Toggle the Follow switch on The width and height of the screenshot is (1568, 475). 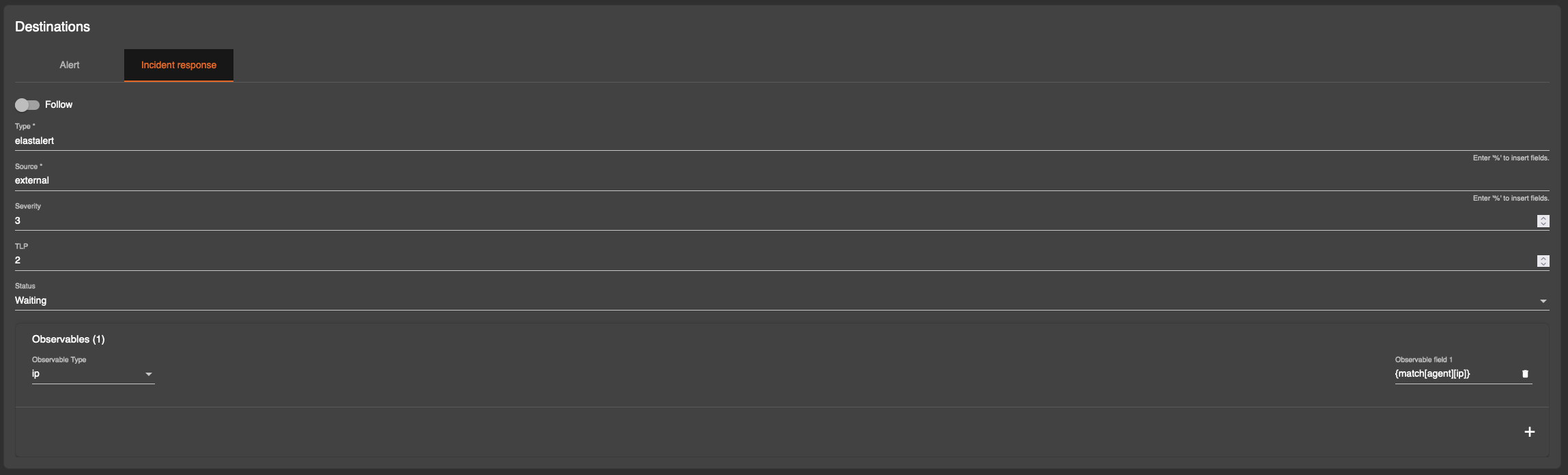click(x=27, y=104)
